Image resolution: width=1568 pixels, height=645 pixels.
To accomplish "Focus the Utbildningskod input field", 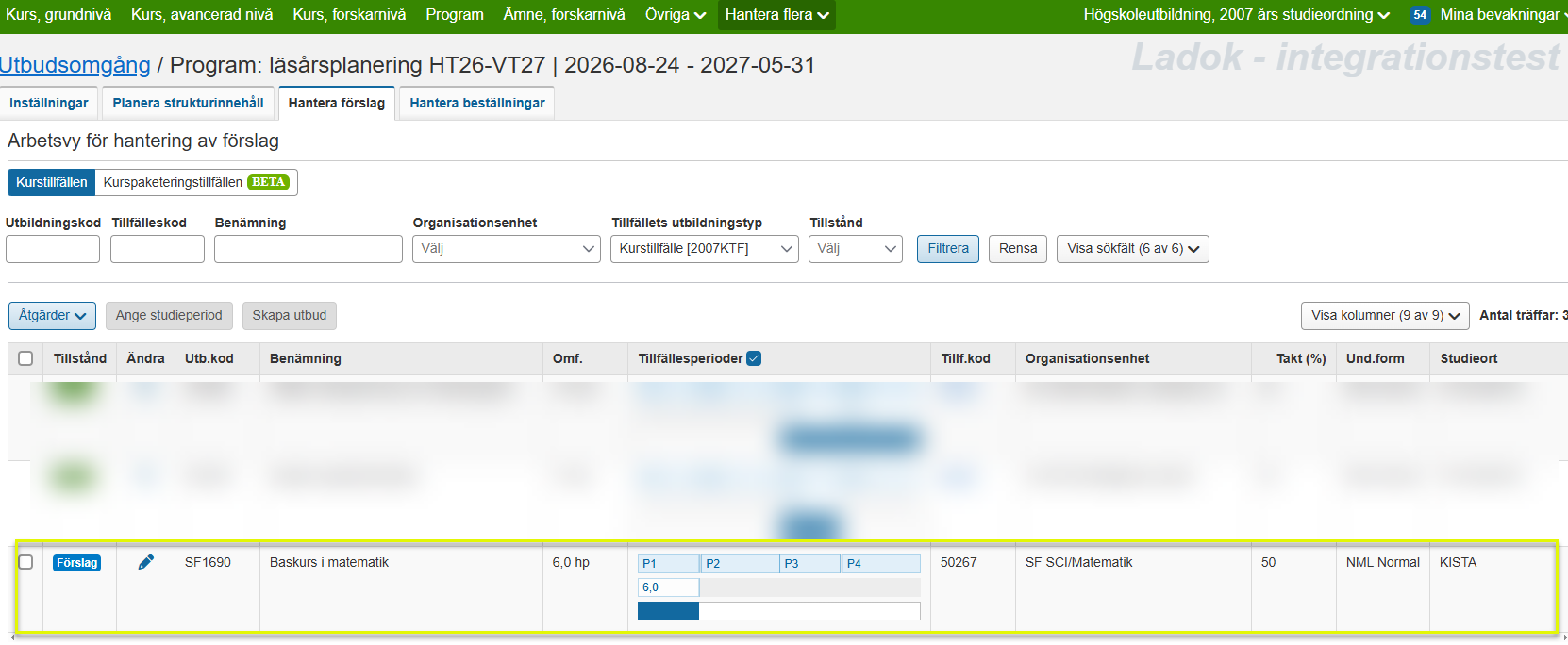I will [x=53, y=249].
